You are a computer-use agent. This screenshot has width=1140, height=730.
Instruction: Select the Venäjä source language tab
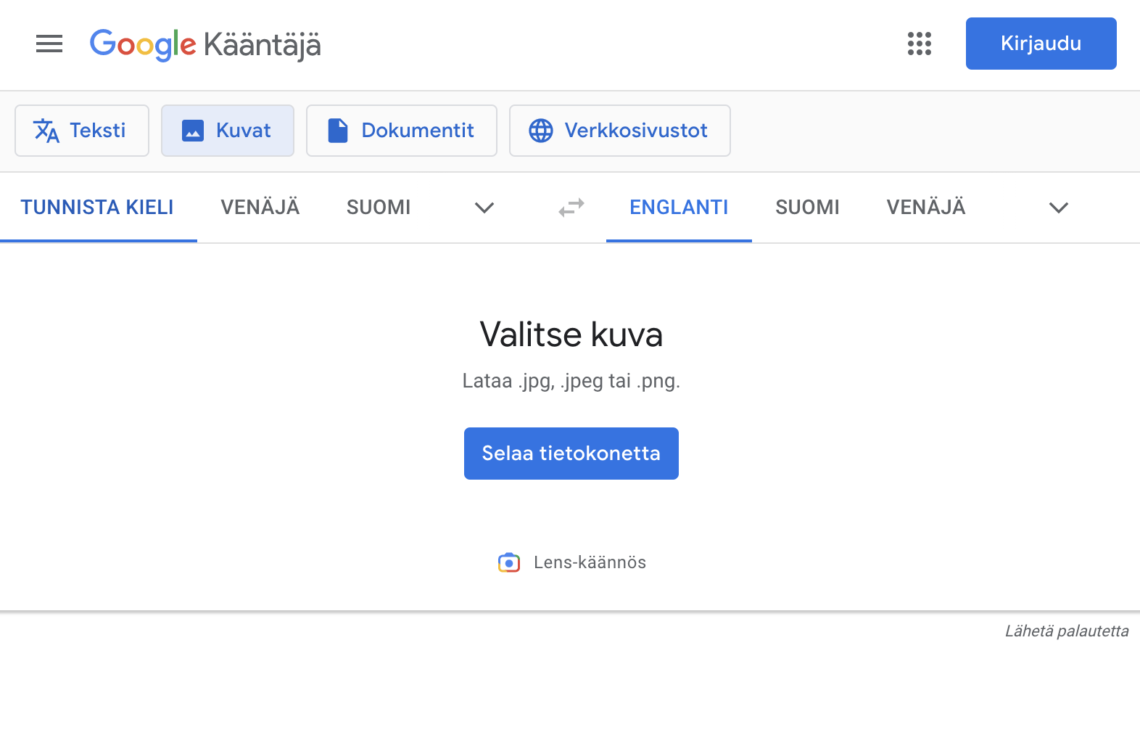pos(260,207)
